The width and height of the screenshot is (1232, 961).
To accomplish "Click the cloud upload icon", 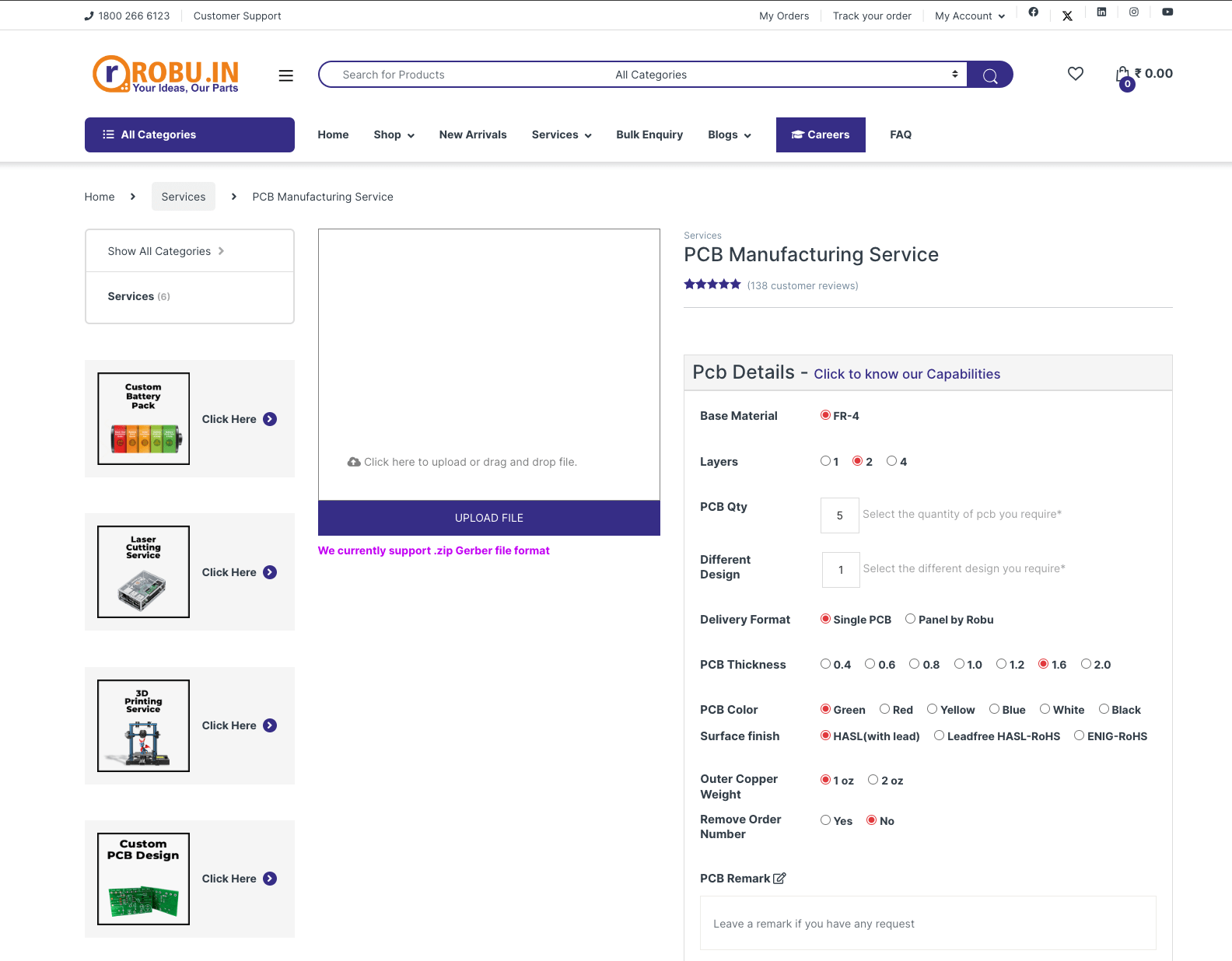I will [x=354, y=462].
